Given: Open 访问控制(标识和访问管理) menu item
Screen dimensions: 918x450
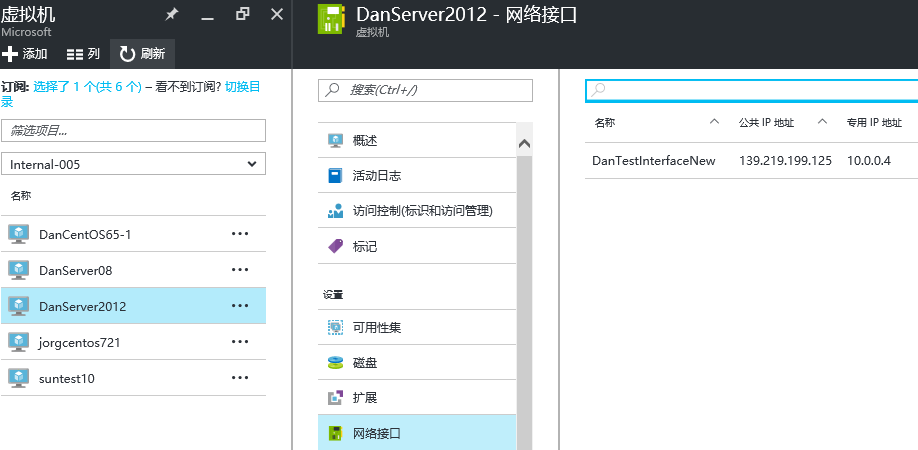Looking at the screenshot, I should [x=422, y=211].
